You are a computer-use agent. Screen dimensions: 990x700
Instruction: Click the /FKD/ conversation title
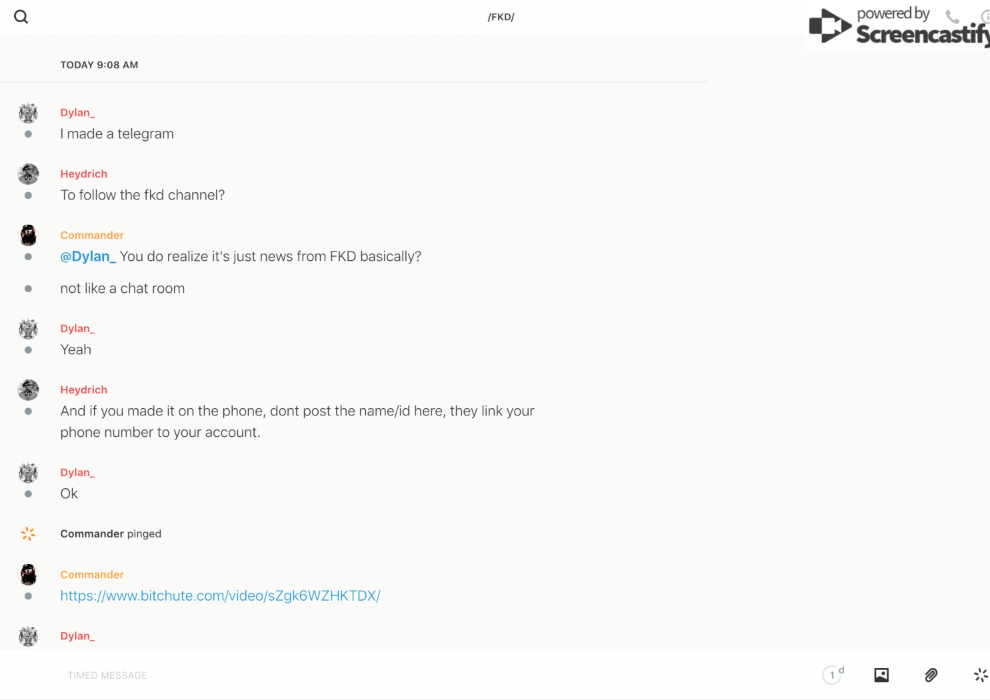pyautogui.click(x=500, y=17)
